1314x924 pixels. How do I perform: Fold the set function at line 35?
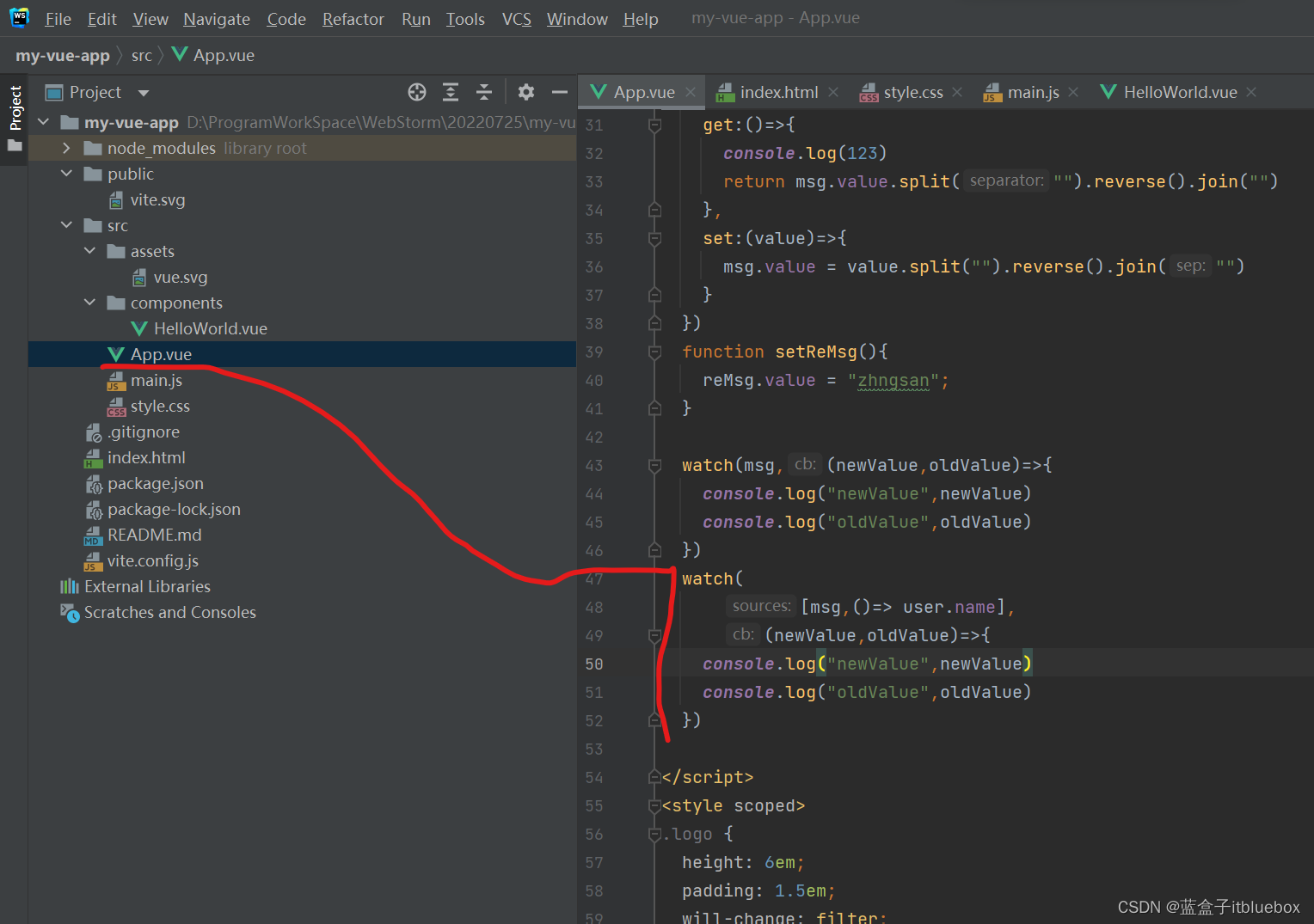(654, 238)
